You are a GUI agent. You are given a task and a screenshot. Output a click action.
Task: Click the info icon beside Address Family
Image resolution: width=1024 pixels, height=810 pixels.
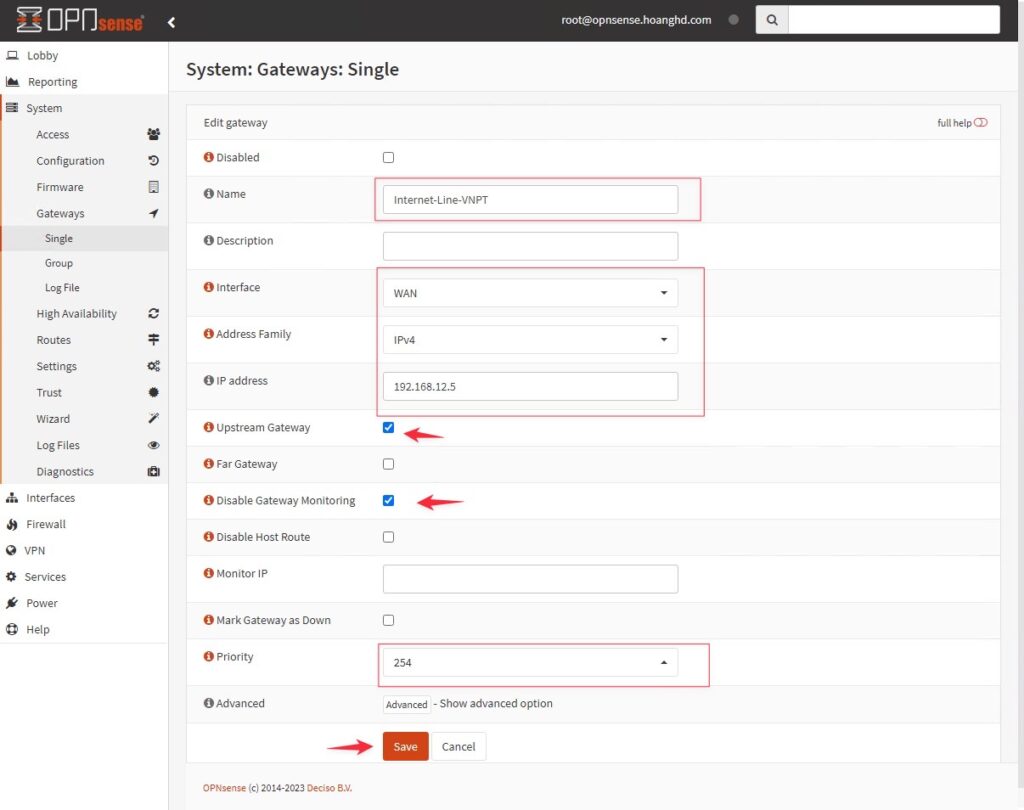click(208, 333)
